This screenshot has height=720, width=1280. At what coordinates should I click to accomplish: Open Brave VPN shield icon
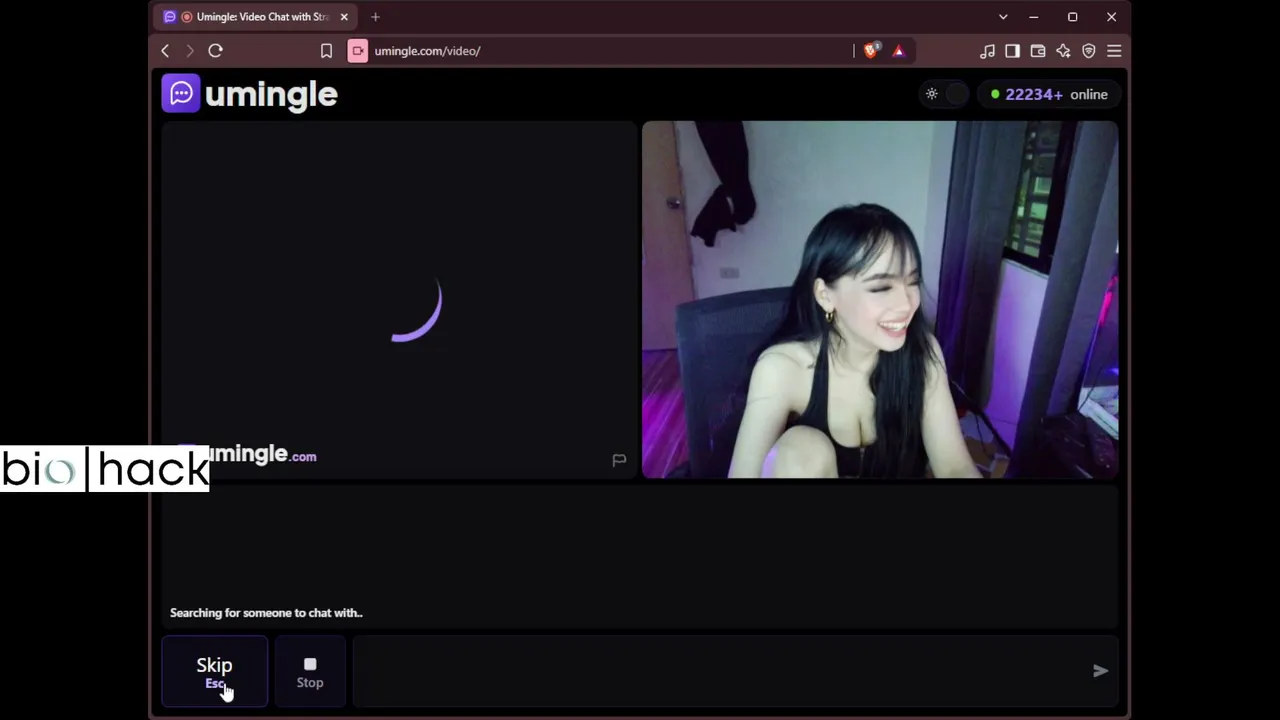1089,51
